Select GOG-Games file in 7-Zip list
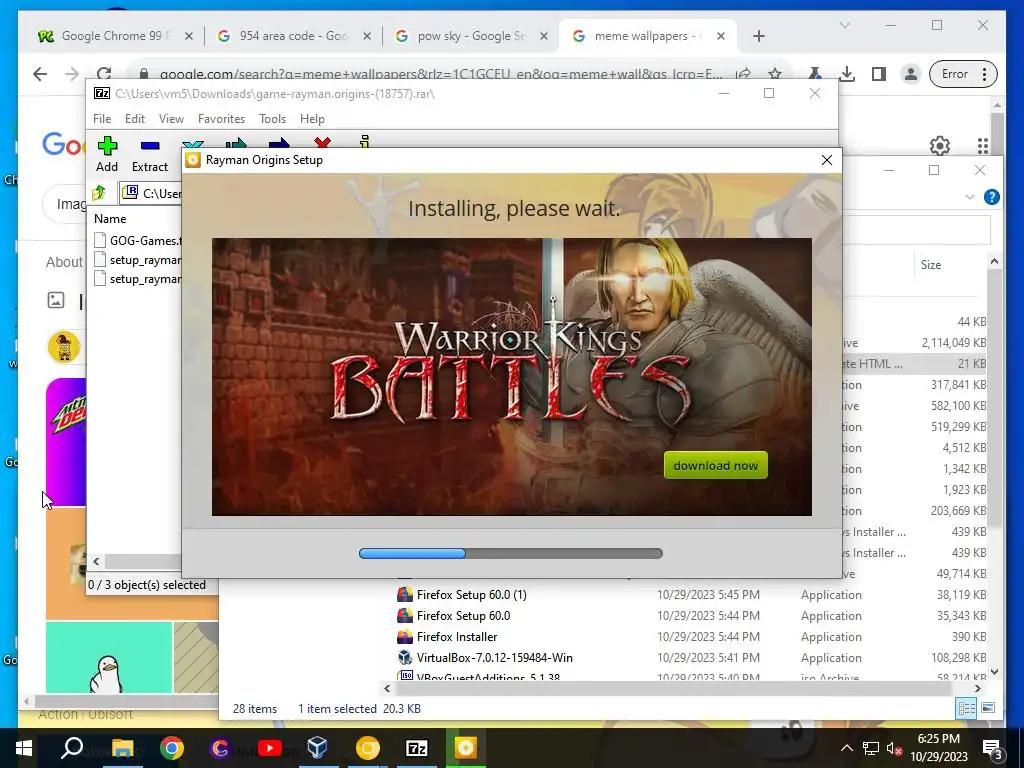The image size is (1024, 768). 137,240
